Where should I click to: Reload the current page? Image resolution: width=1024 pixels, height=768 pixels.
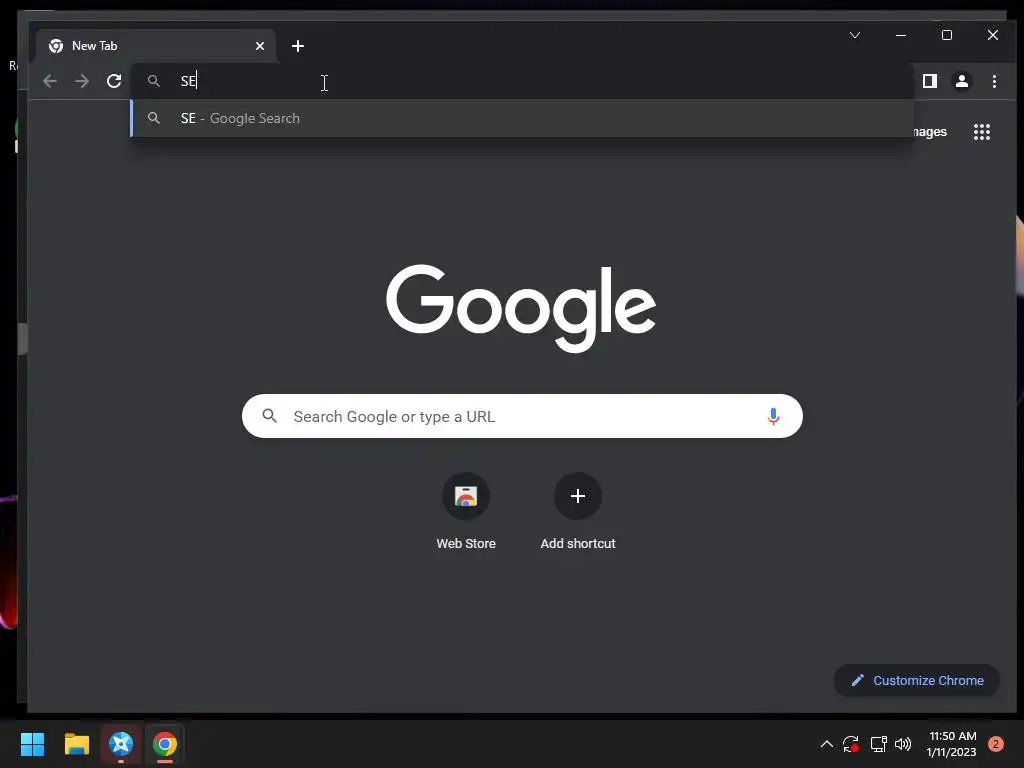(114, 81)
